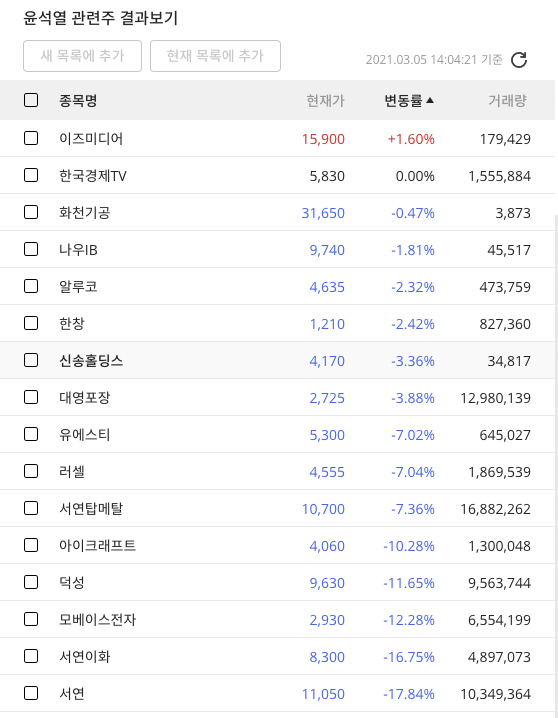Select the 서연이화 row checkbox
Image resolution: width=558 pixels, height=718 pixels.
(x=31, y=657)
